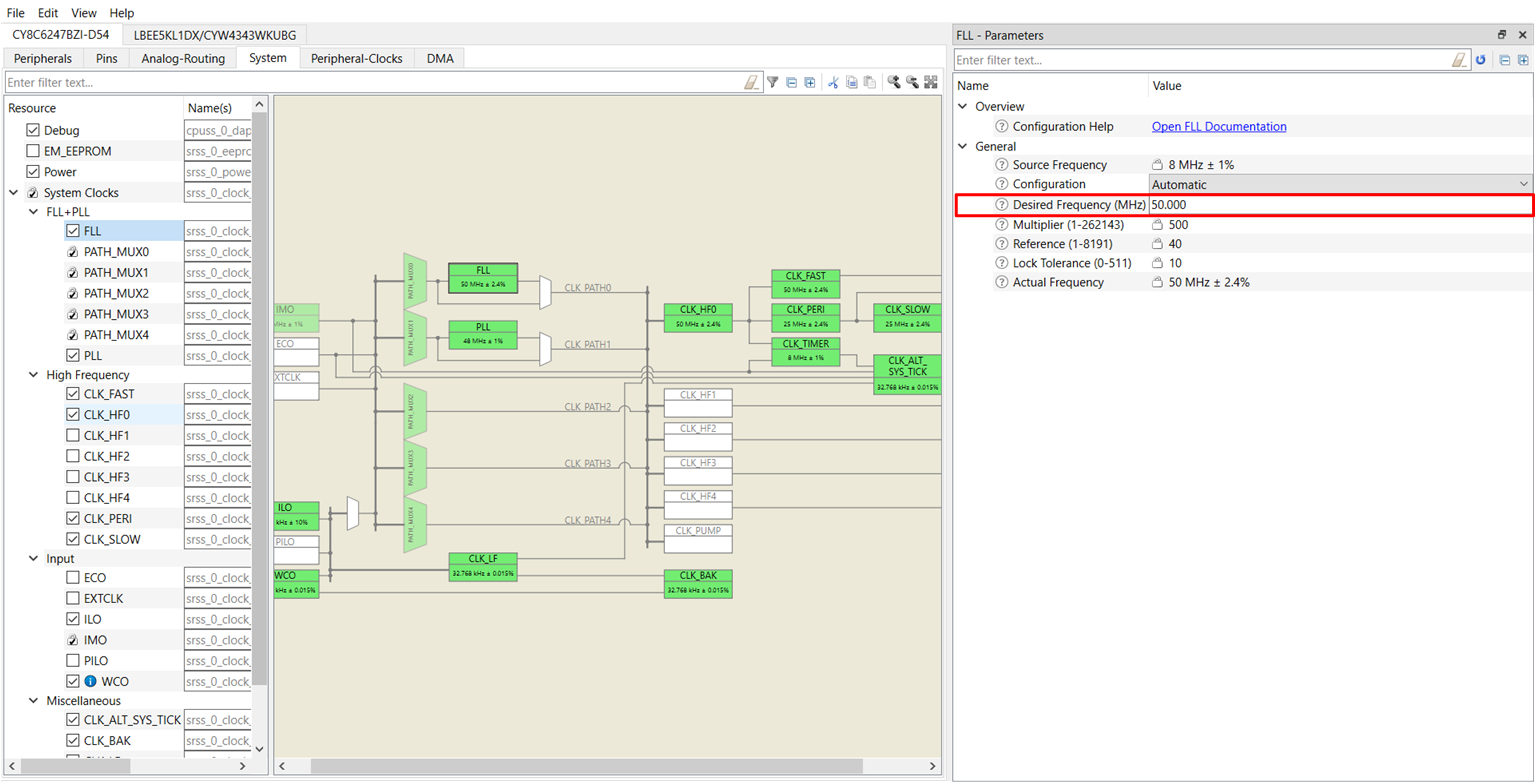Open the Configuration Automatic dropdown
The image size is (1536, 783).
[x=1341, y=184]
